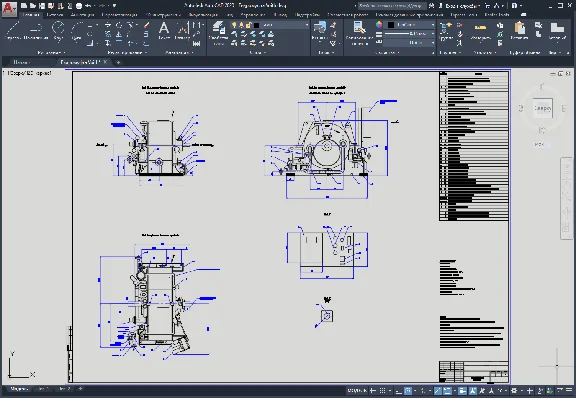Open the lineweight dropdown in Properties
Screen dimensions: 576x398
(433, 34)
